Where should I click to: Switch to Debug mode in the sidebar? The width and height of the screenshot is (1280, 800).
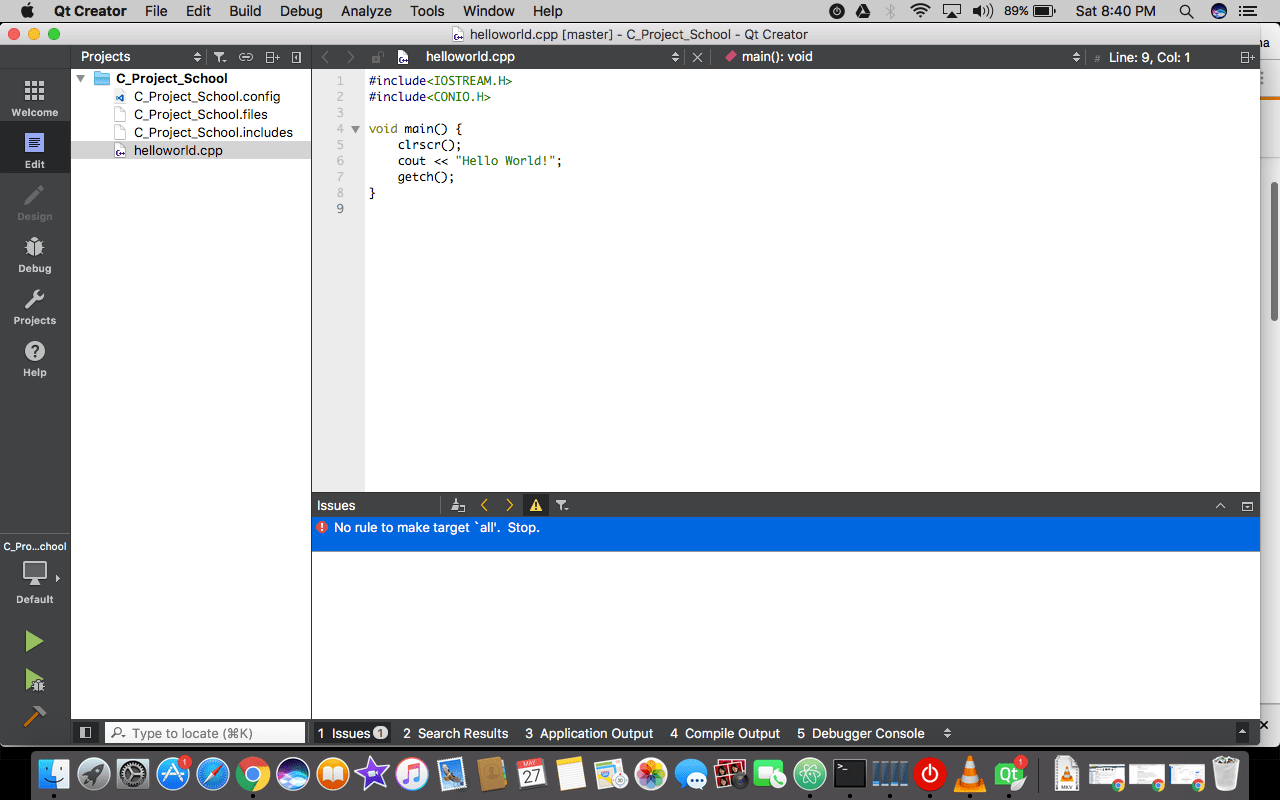[x=34, y=254]
